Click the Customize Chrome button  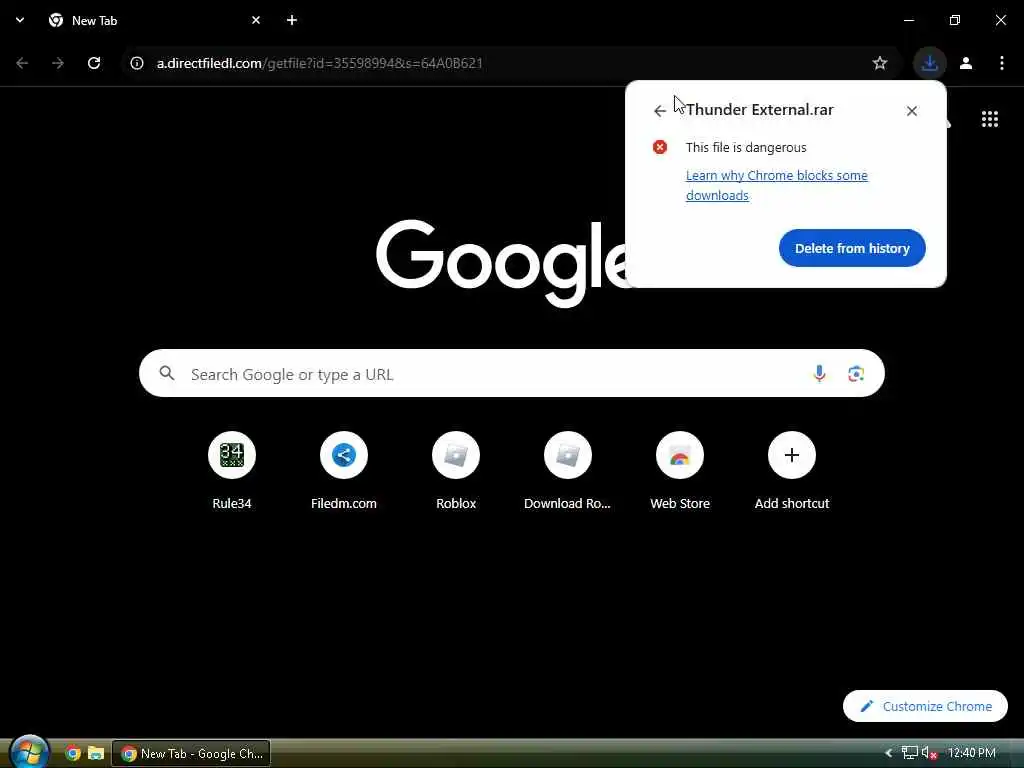[x=925, y=706]
